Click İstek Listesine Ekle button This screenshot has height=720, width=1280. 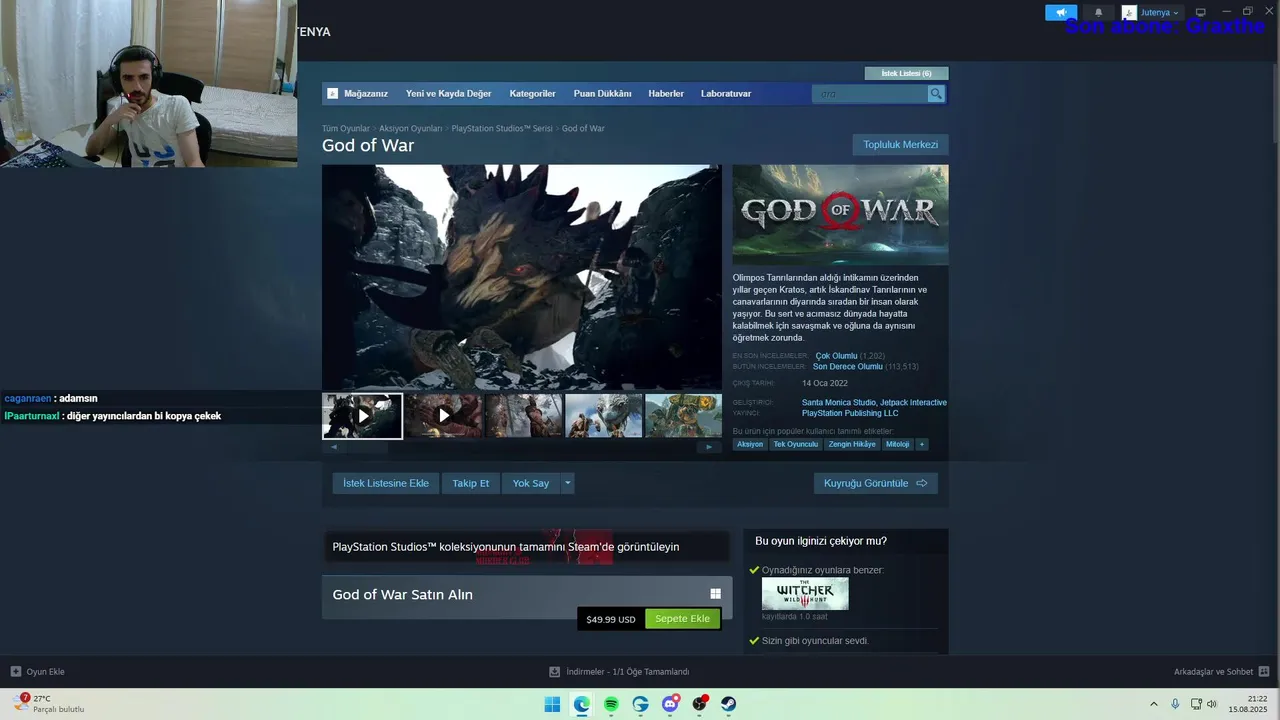(386, 483)
